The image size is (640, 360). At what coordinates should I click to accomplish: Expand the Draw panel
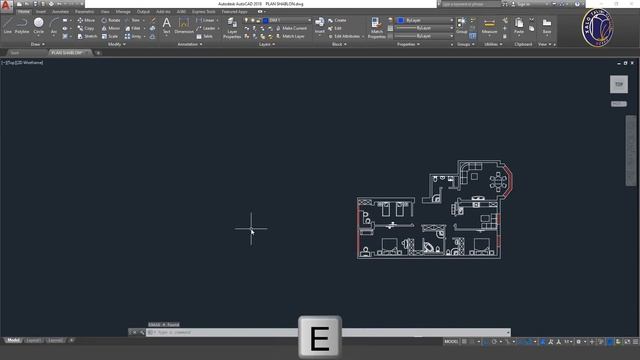click(38, 44)
